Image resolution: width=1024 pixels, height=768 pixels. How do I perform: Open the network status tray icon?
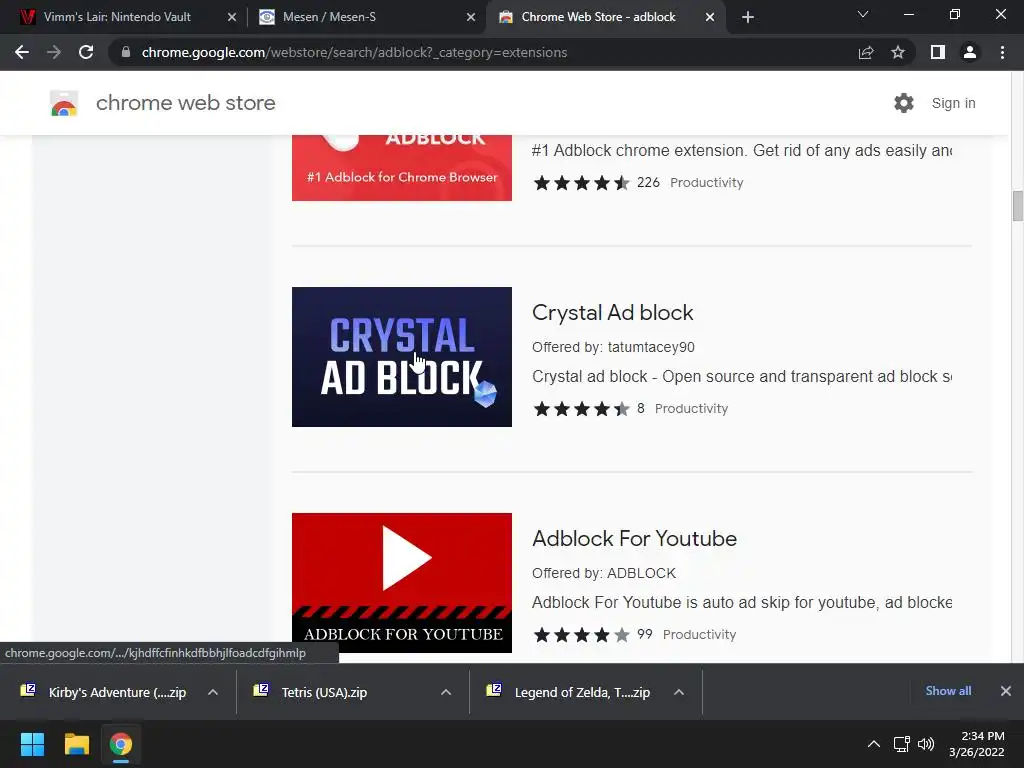pos(902,744)
